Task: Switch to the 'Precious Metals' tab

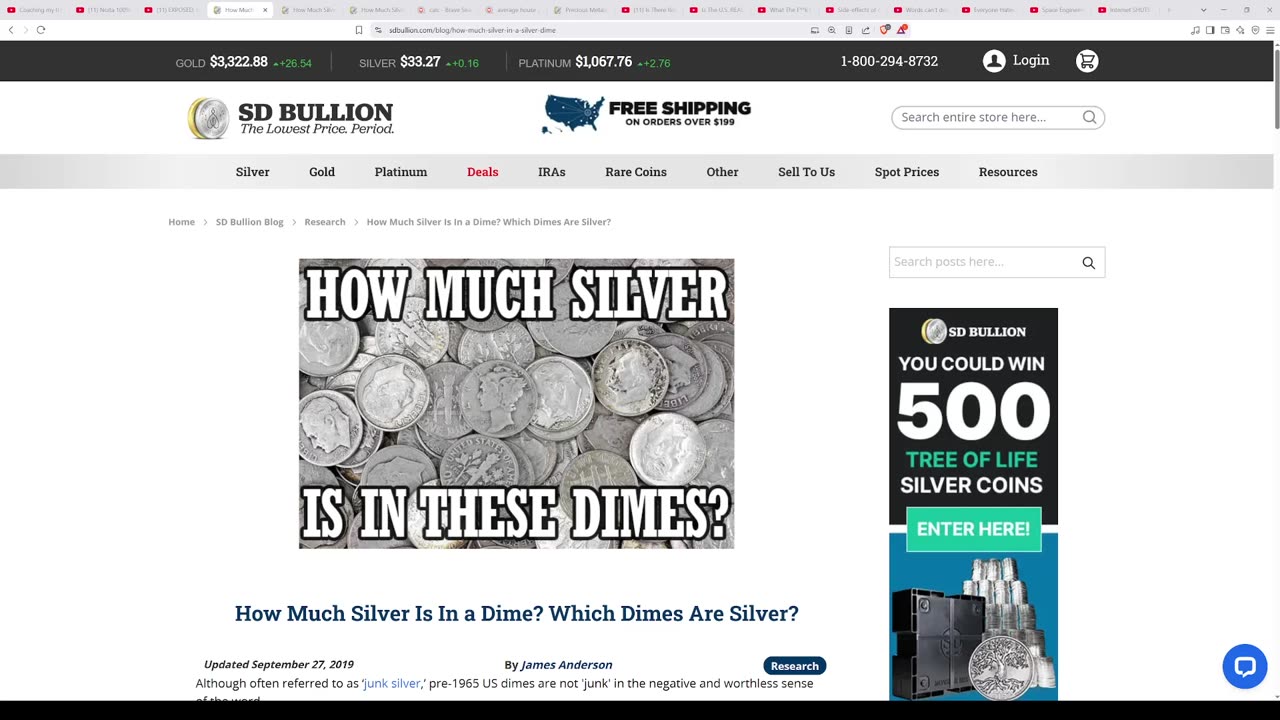Action: point(579,10)
